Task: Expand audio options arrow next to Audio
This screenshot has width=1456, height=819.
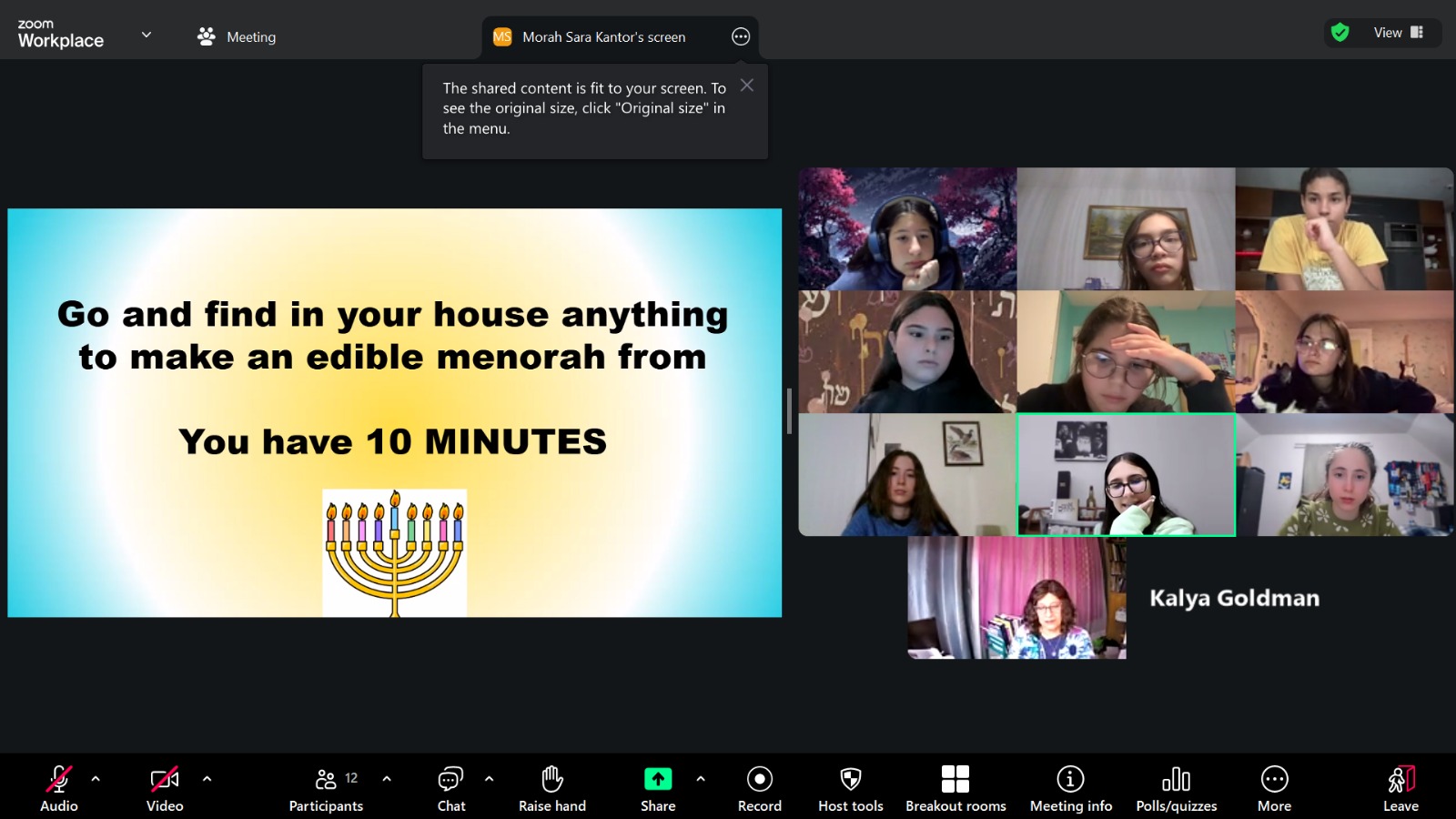Action: coord(96,779)
